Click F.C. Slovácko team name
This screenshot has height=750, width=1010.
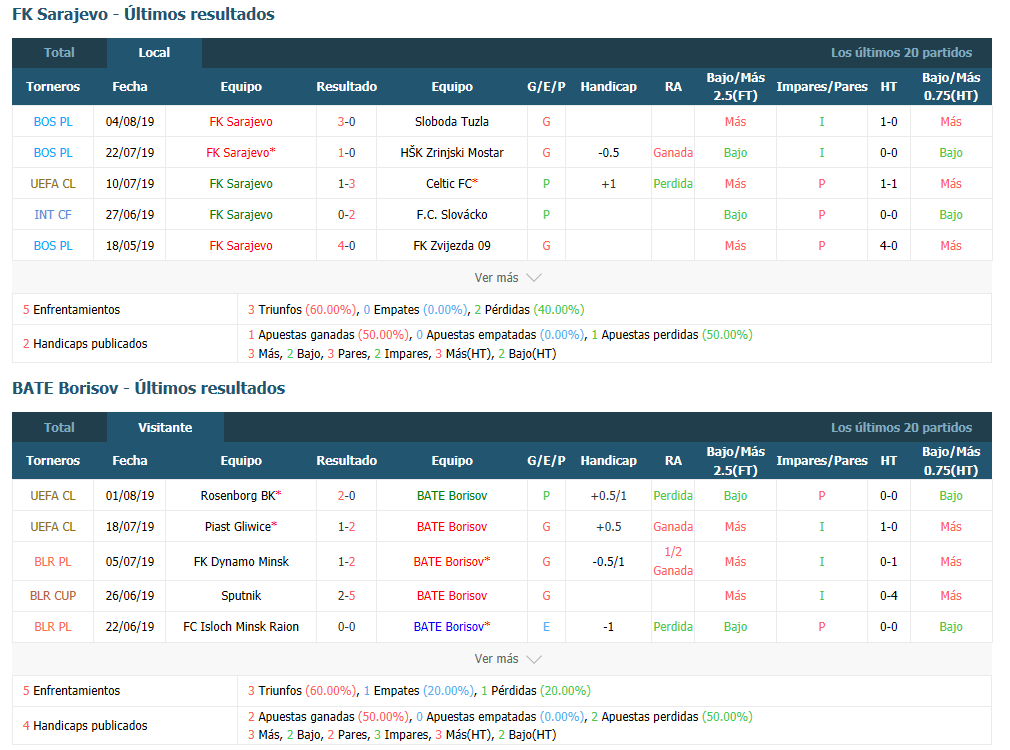pos(452,215)
